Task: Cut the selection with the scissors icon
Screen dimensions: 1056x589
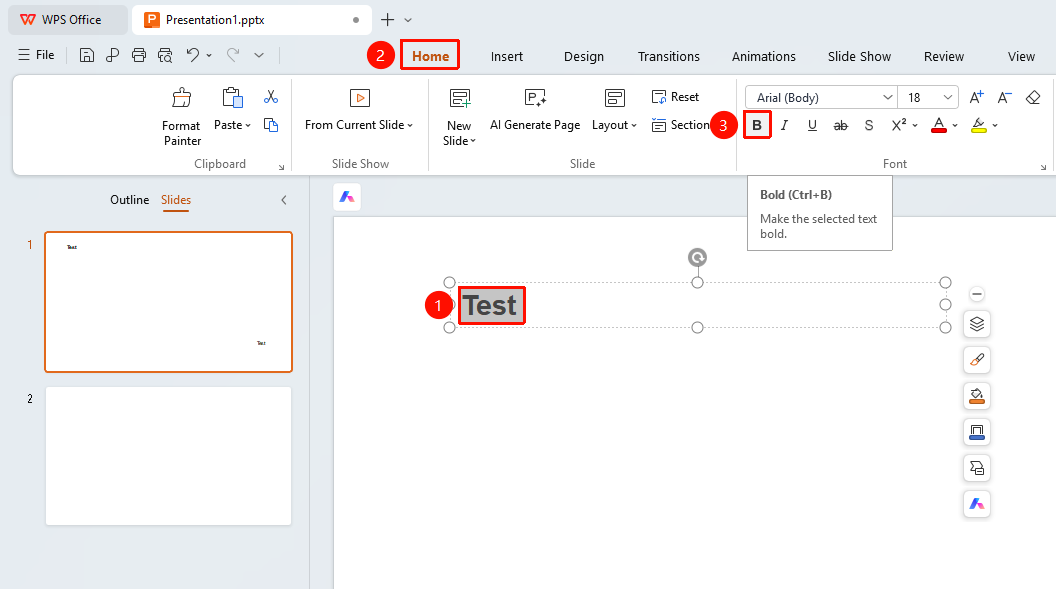Action: [x=271, y=97]
